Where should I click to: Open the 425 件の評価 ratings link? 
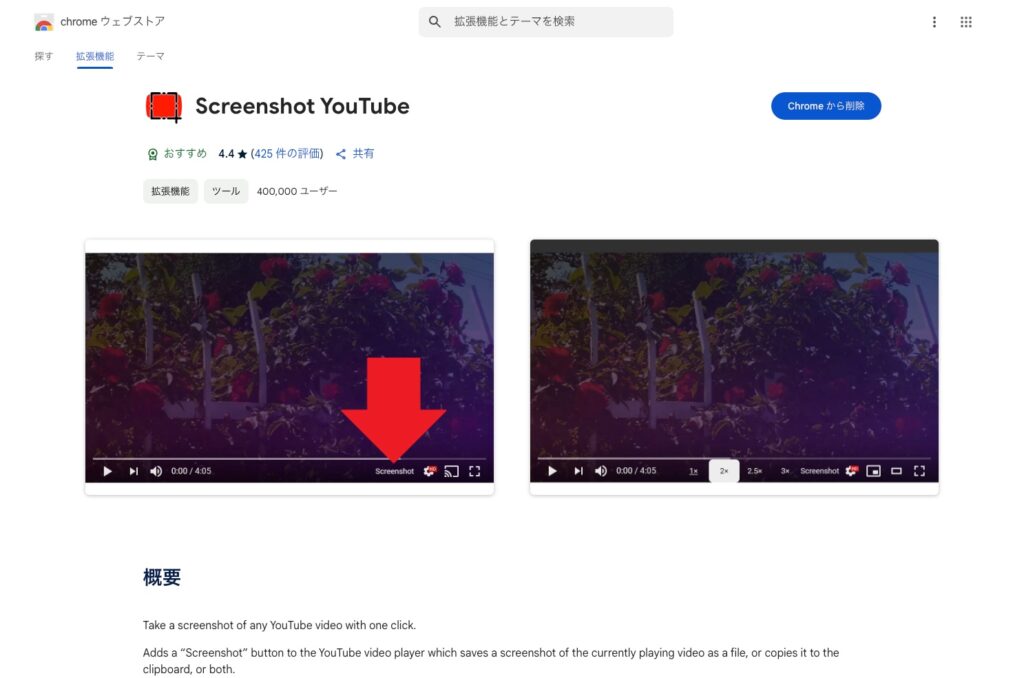click(x=287, y=153)
